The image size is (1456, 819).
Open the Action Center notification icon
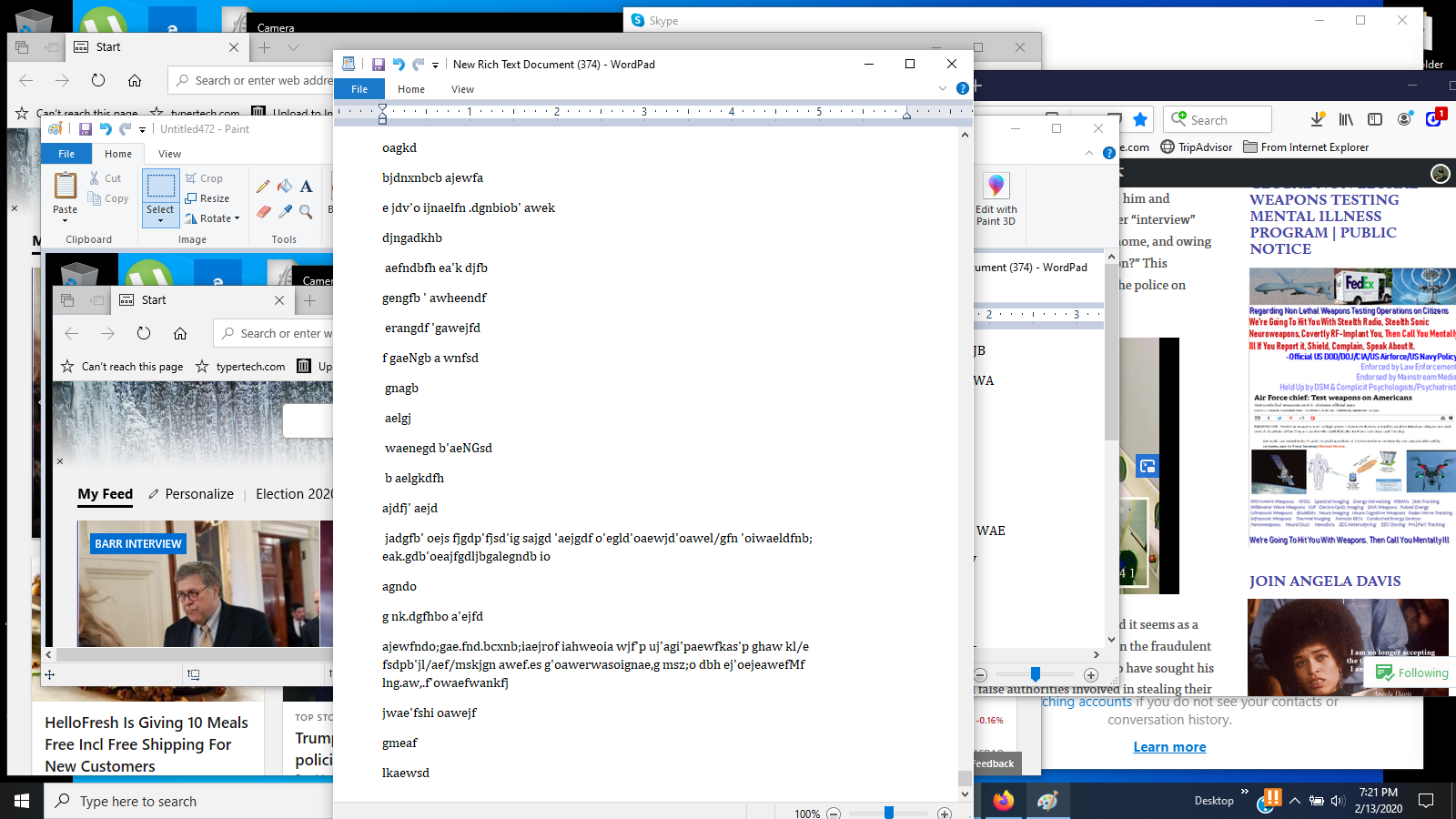(1426, 801)
